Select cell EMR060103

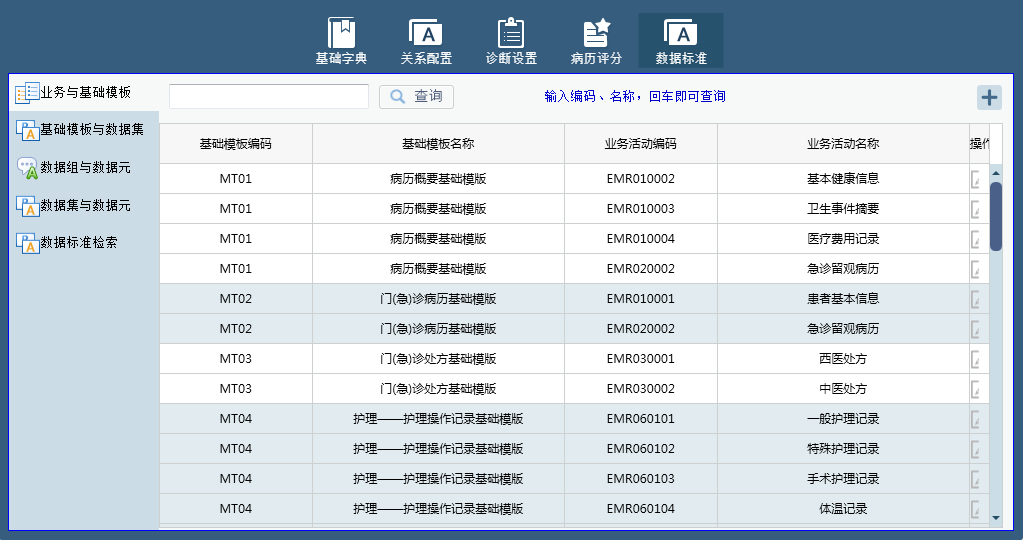[641, 479]
